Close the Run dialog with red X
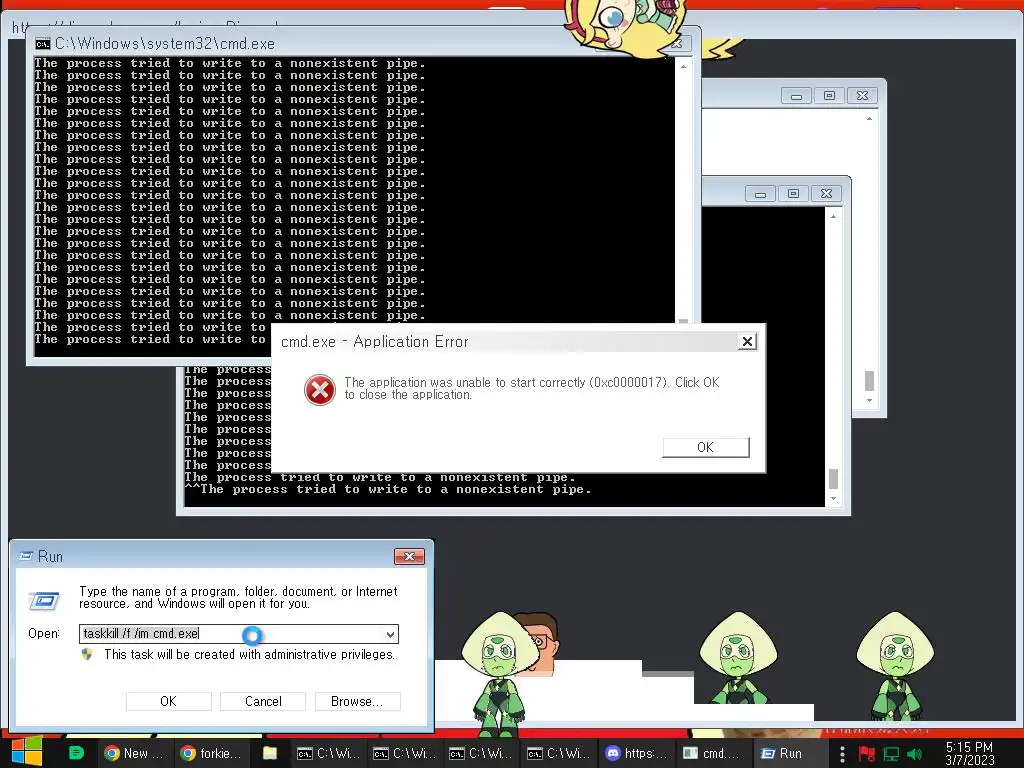Image resolution: width=1024 pixels, height=768 pixels. tap(409, 556)
